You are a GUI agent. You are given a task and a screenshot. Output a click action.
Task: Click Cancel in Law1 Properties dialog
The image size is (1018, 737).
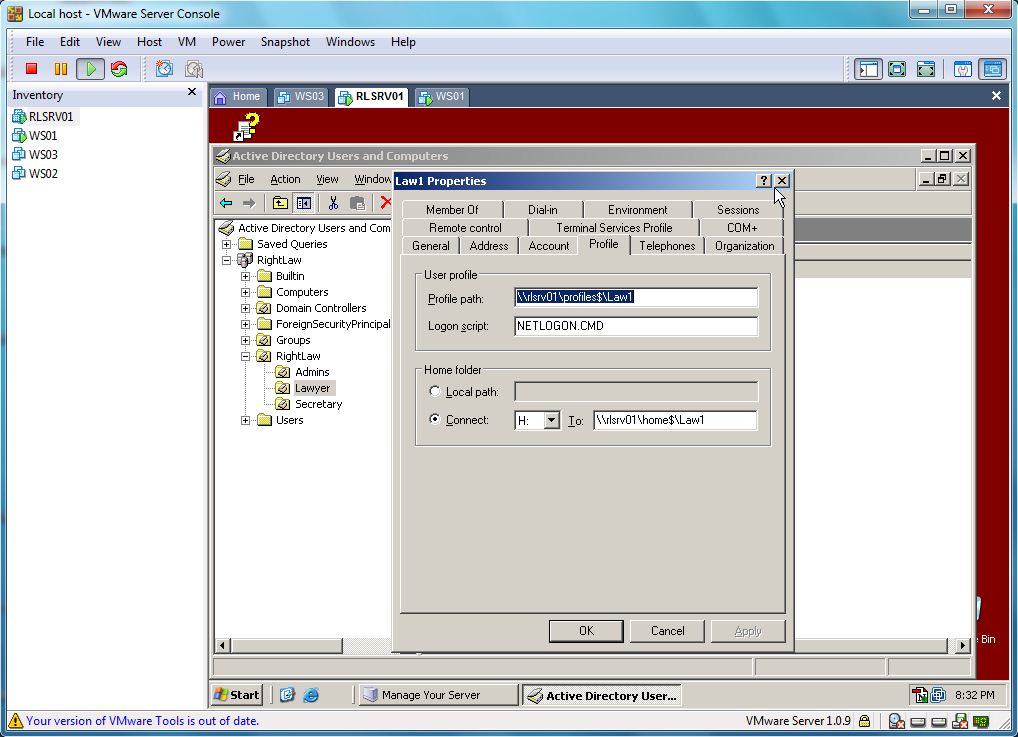pyautogui.click(x=667, y=631)
